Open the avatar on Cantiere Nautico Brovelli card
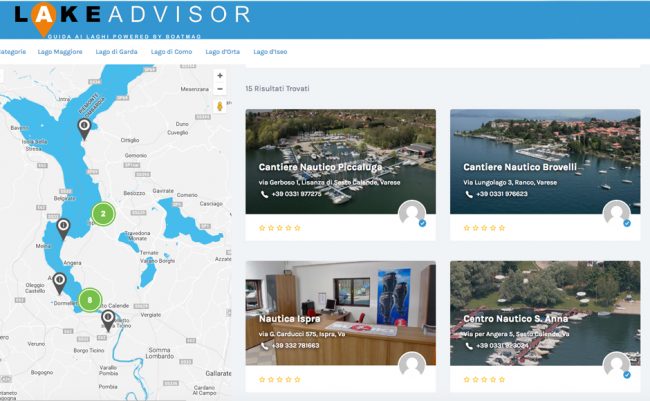 pos(616,214)
